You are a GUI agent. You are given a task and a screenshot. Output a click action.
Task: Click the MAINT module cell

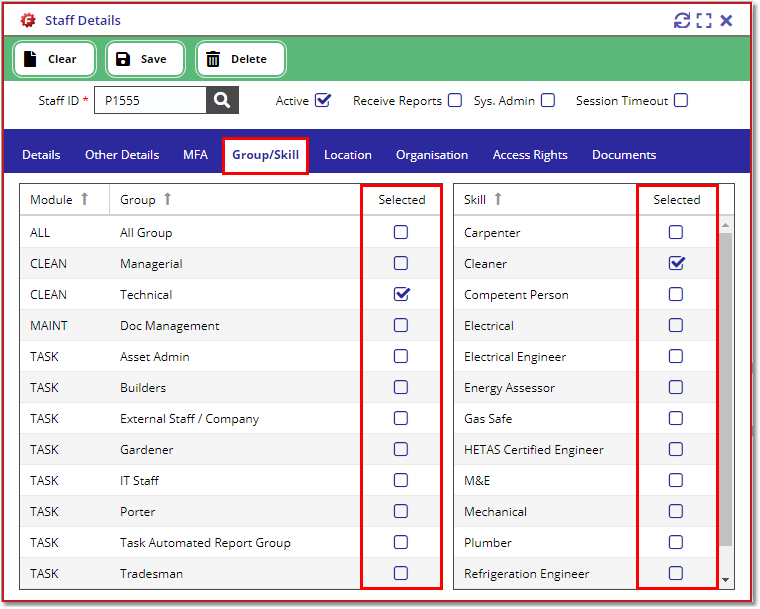coord(48,325)
